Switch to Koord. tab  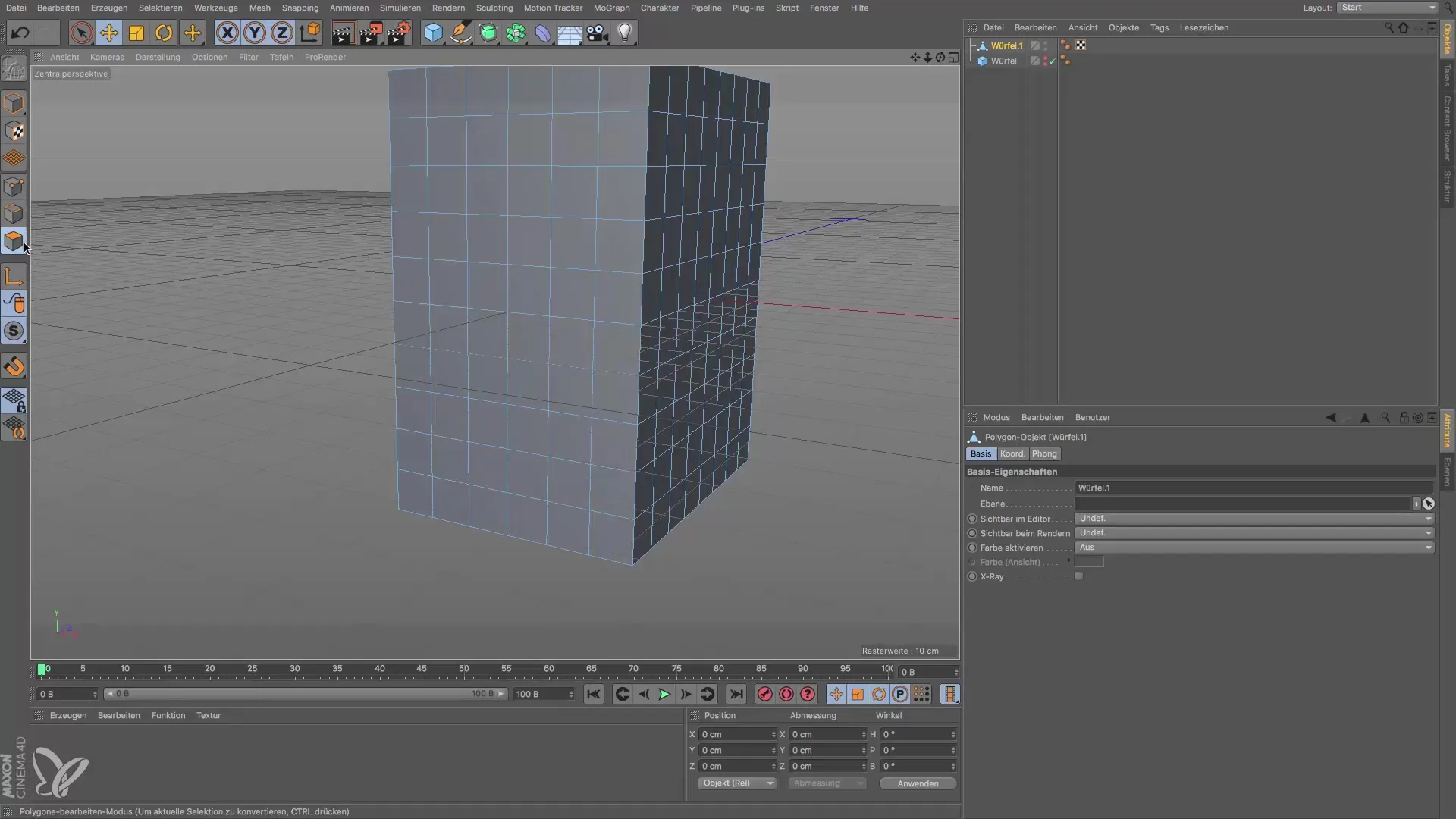[x=1012, y=453]
